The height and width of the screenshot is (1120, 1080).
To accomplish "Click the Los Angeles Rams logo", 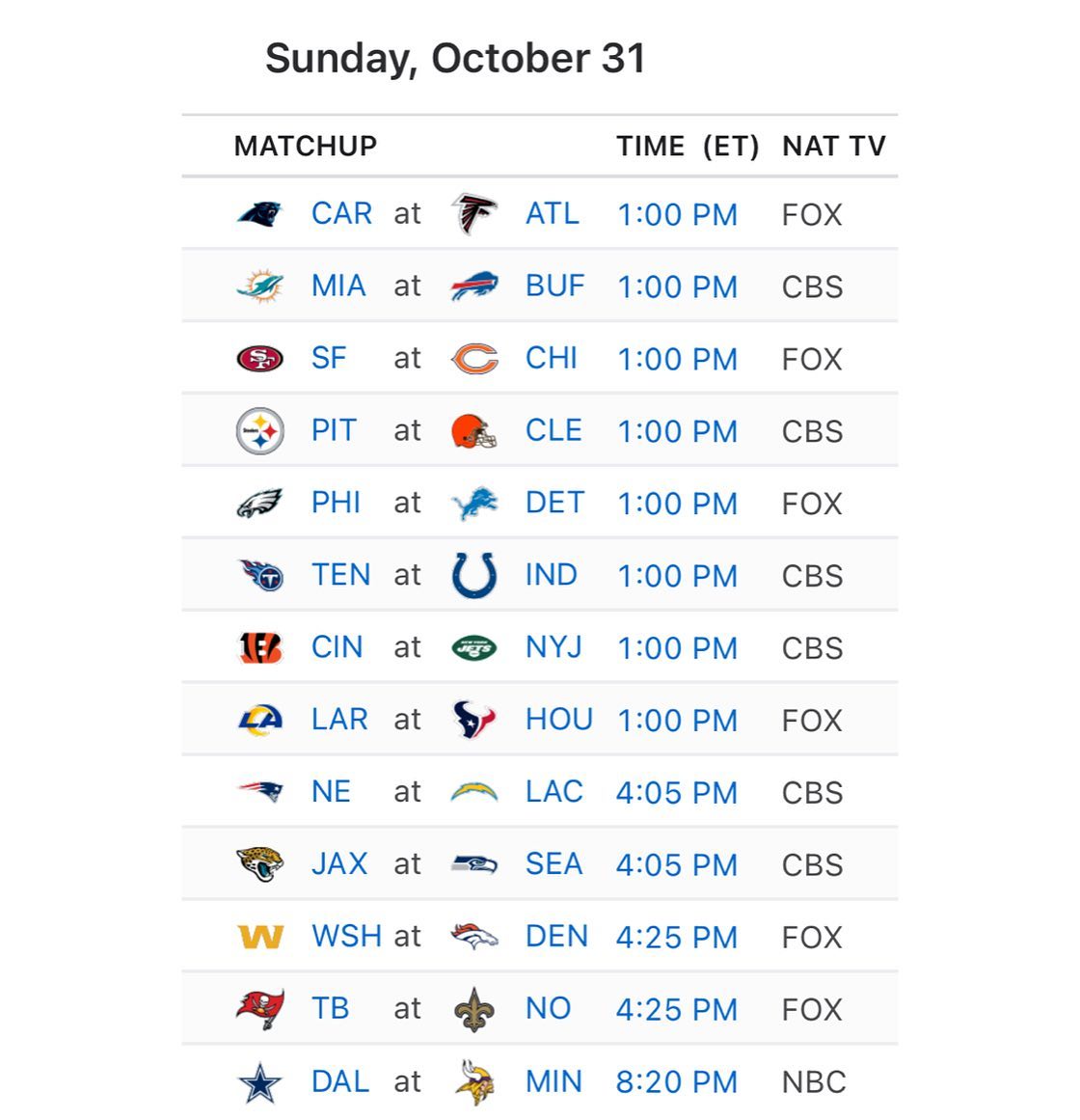I will pyautogui.click(x=259, y=720).
